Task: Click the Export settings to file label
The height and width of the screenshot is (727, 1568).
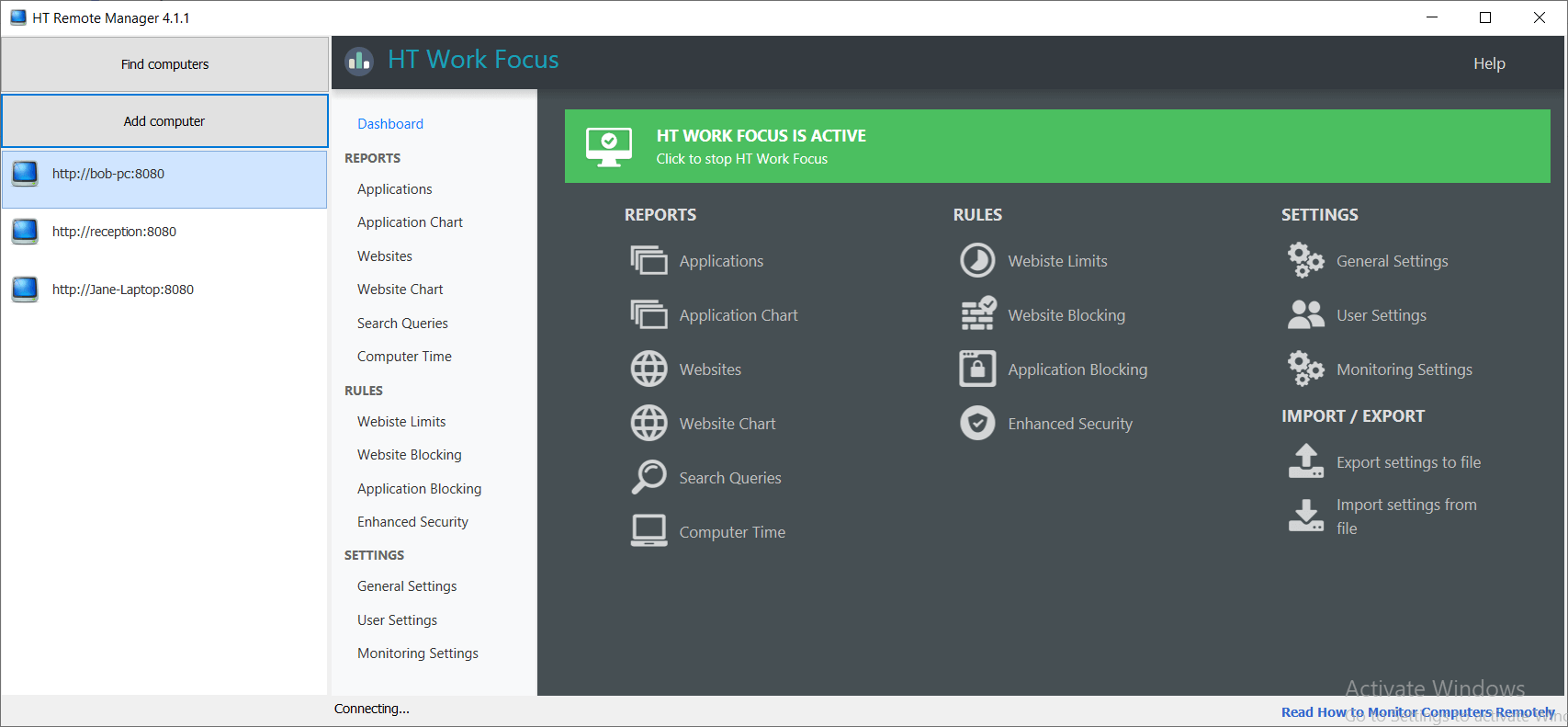Action: 1408,462
